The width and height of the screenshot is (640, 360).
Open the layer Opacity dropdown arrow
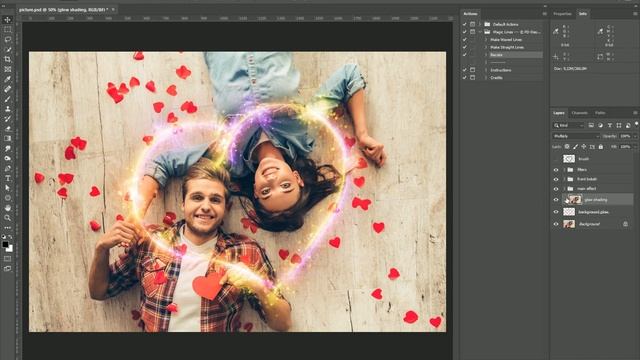(x=635, y=136)
